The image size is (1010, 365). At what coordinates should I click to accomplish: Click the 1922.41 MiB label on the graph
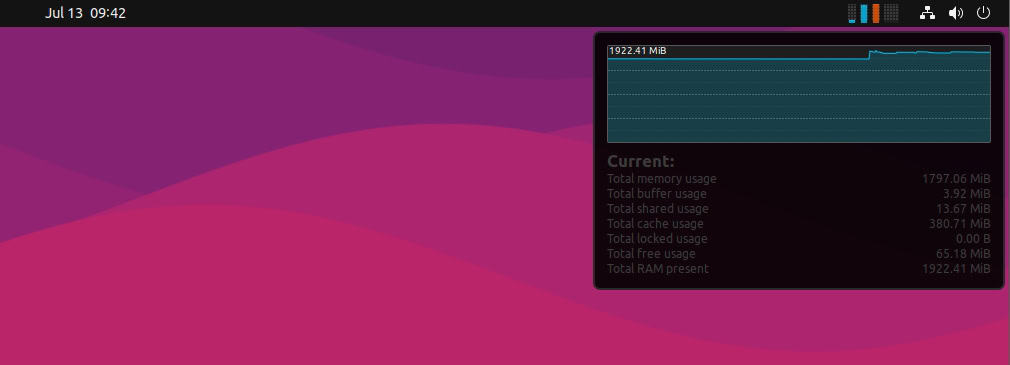[x=638, y=50]
